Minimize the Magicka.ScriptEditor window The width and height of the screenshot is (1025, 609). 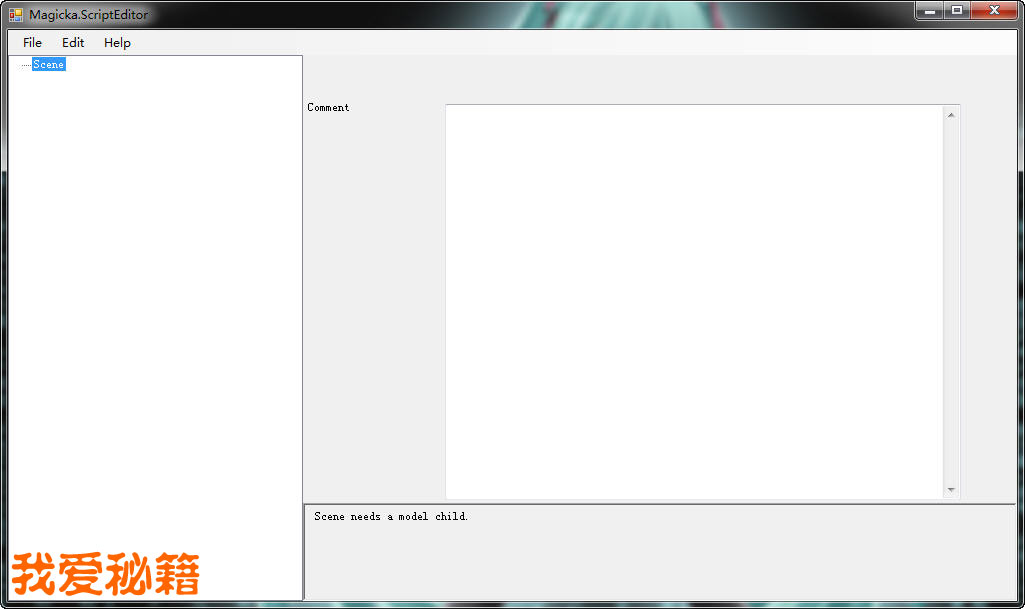click(930, 11)
